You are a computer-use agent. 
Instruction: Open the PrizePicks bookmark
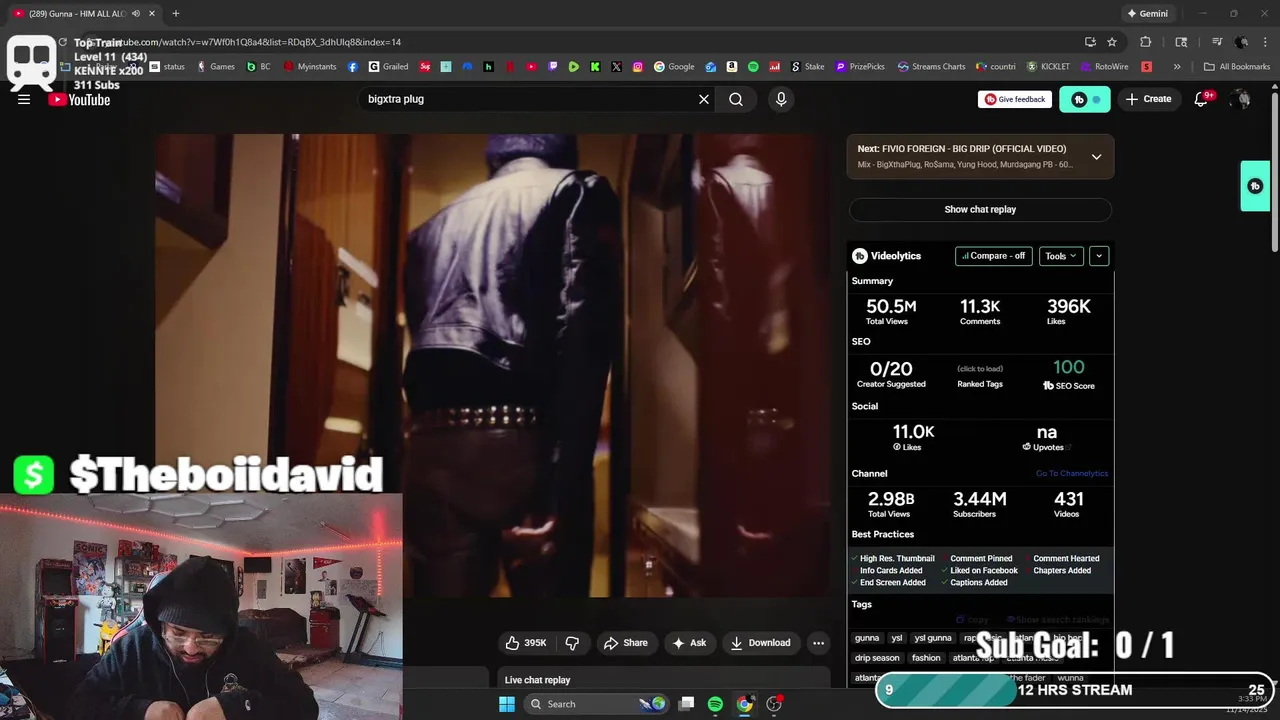point(860,67)
